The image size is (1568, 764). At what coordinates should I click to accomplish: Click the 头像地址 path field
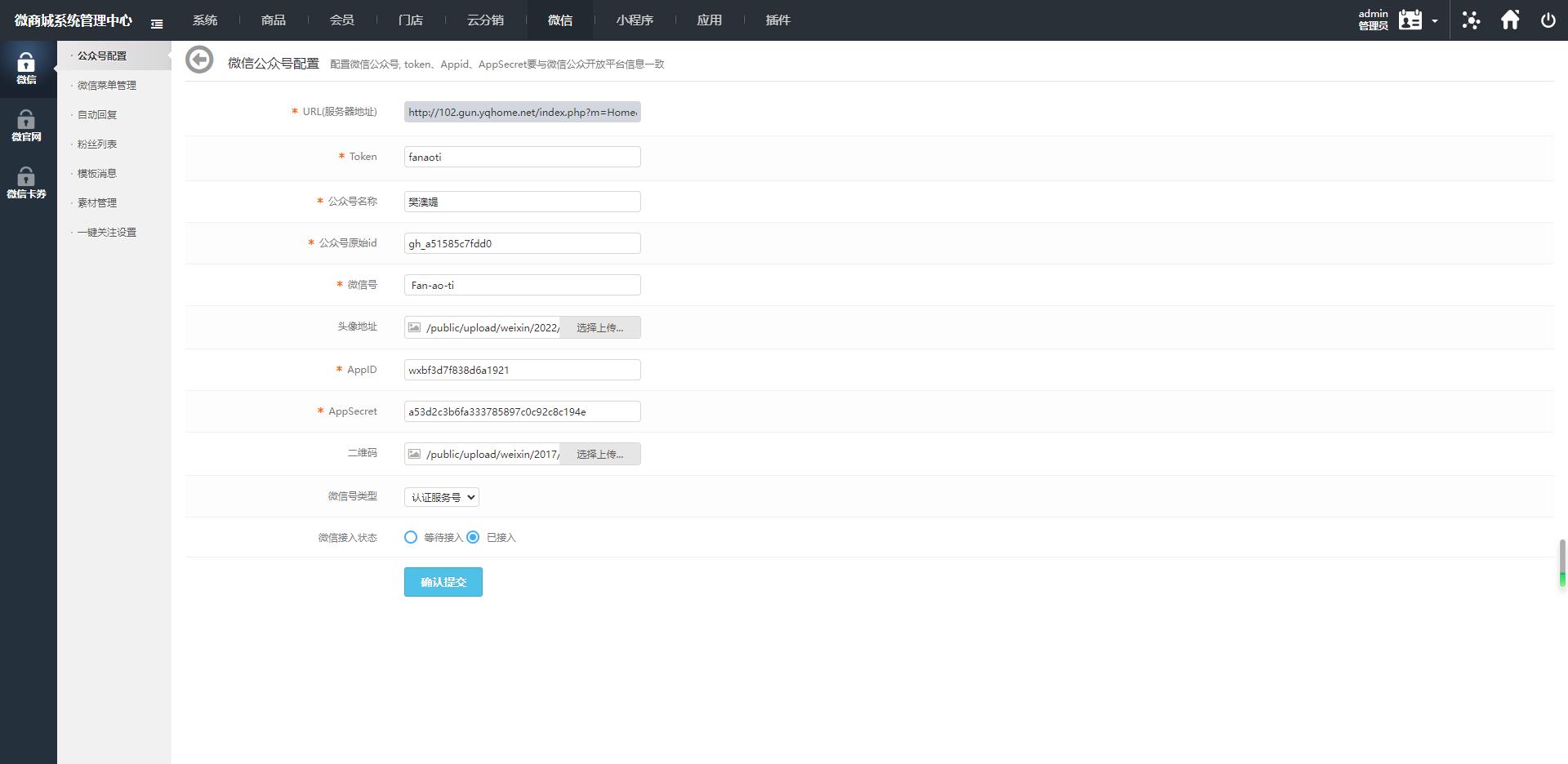492,327
